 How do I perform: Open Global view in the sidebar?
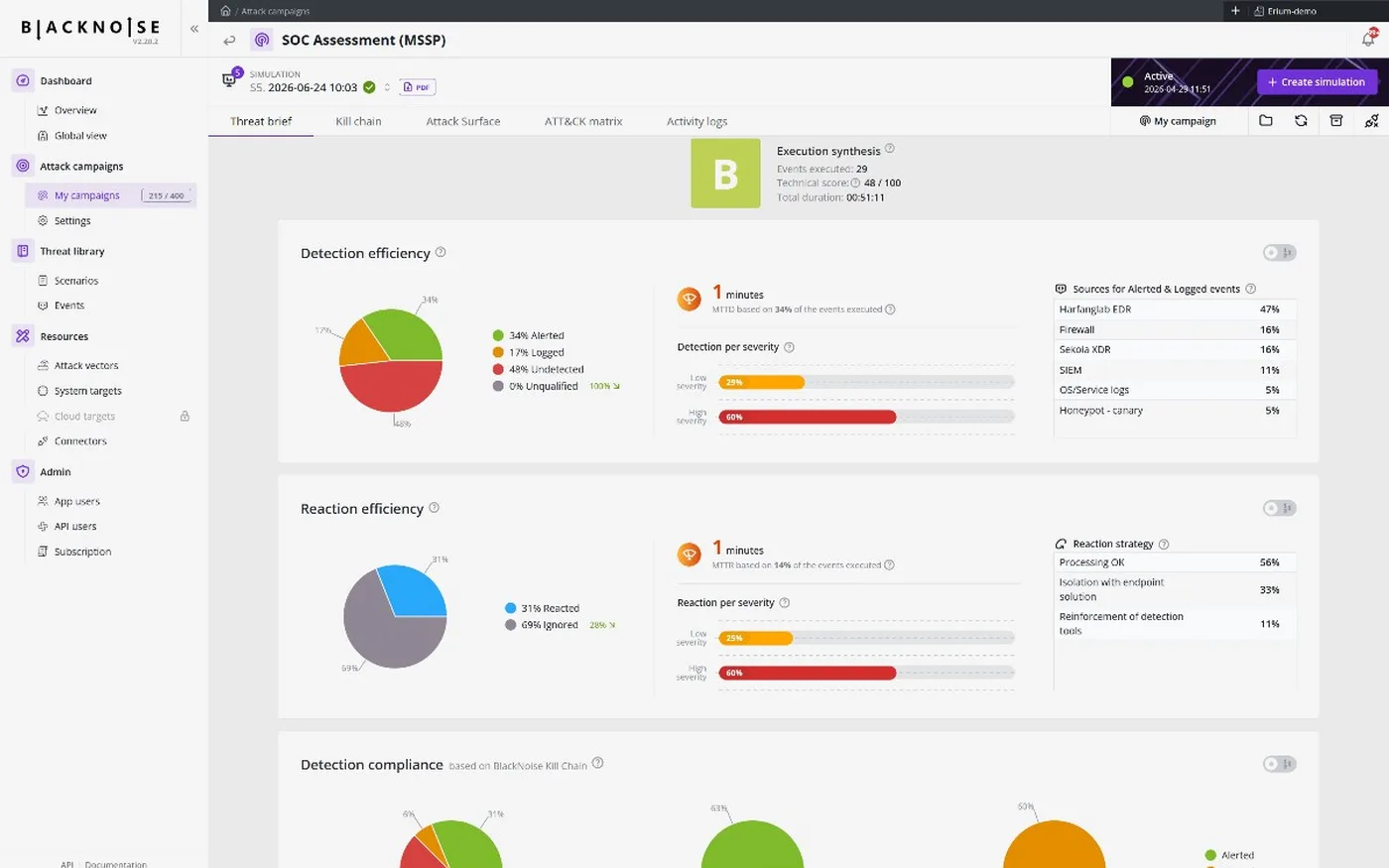pyautogui.click(x=80, y=136)
